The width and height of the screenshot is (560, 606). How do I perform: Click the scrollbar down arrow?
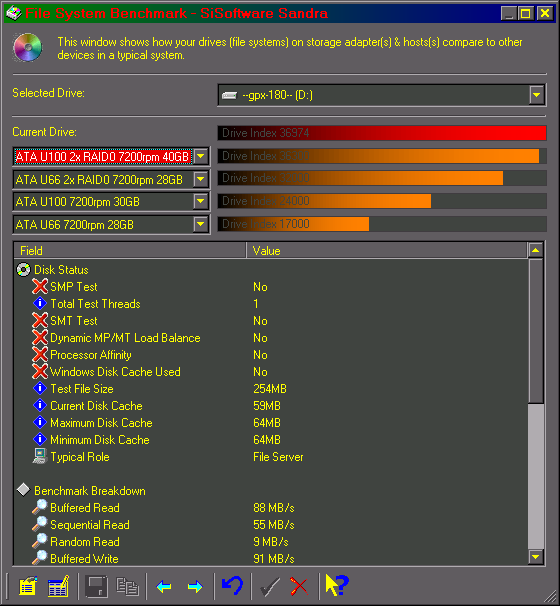[536, 557]
